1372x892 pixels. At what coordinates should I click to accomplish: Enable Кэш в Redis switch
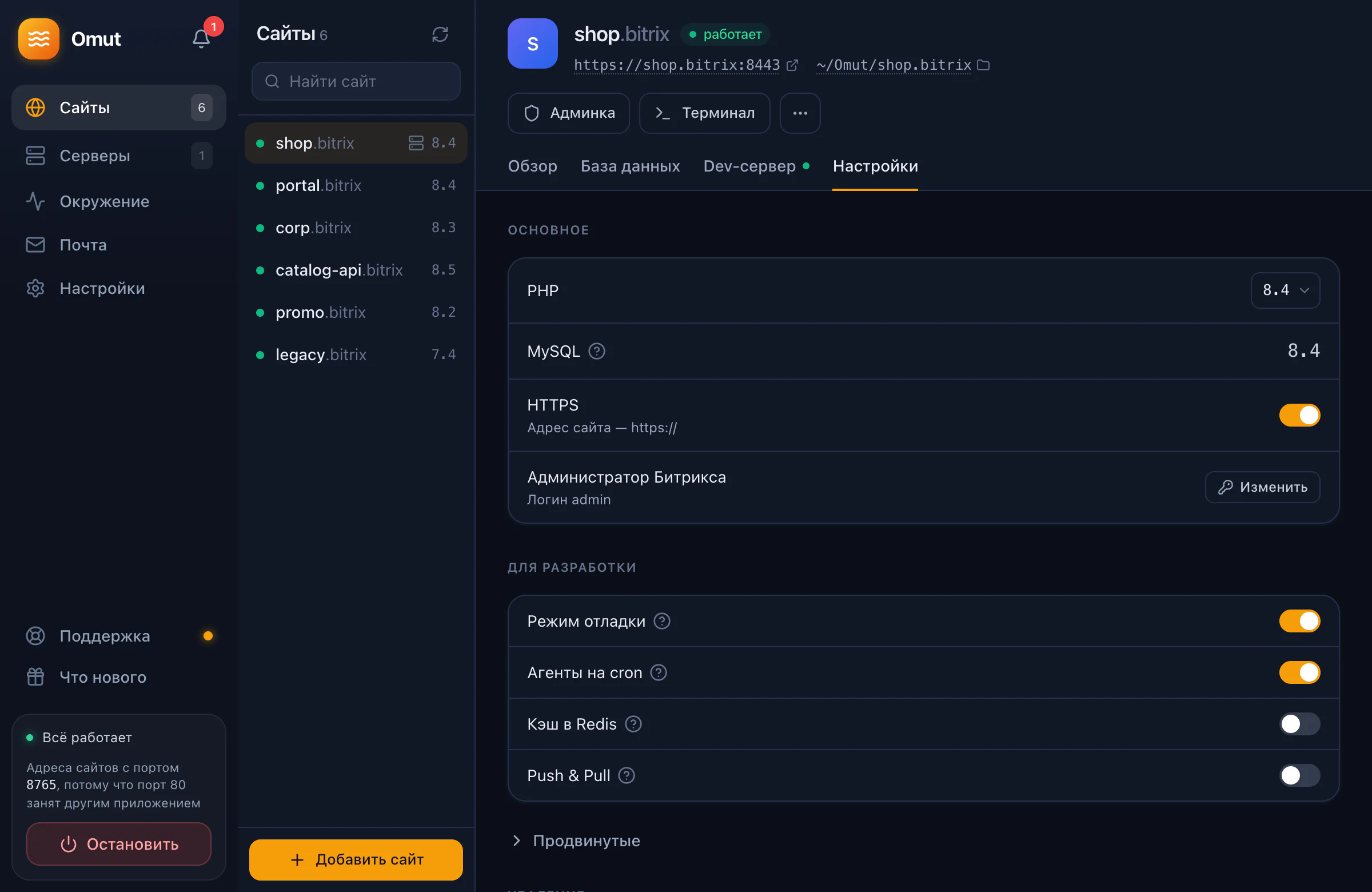point(1299,724)
